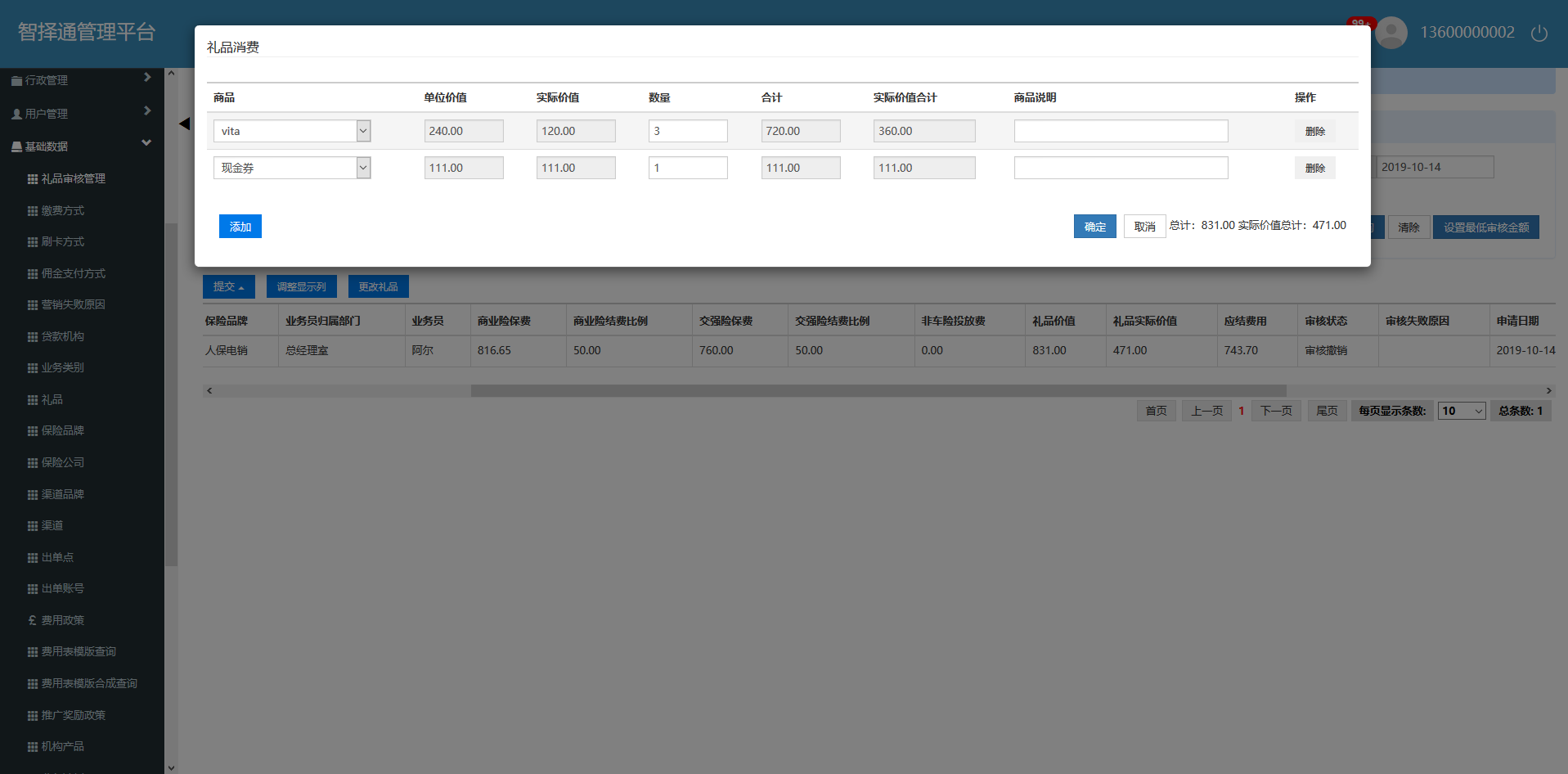Click the 调整显示列 button
This screenshot has height=774, width=1568.
[x=302, y=287]
